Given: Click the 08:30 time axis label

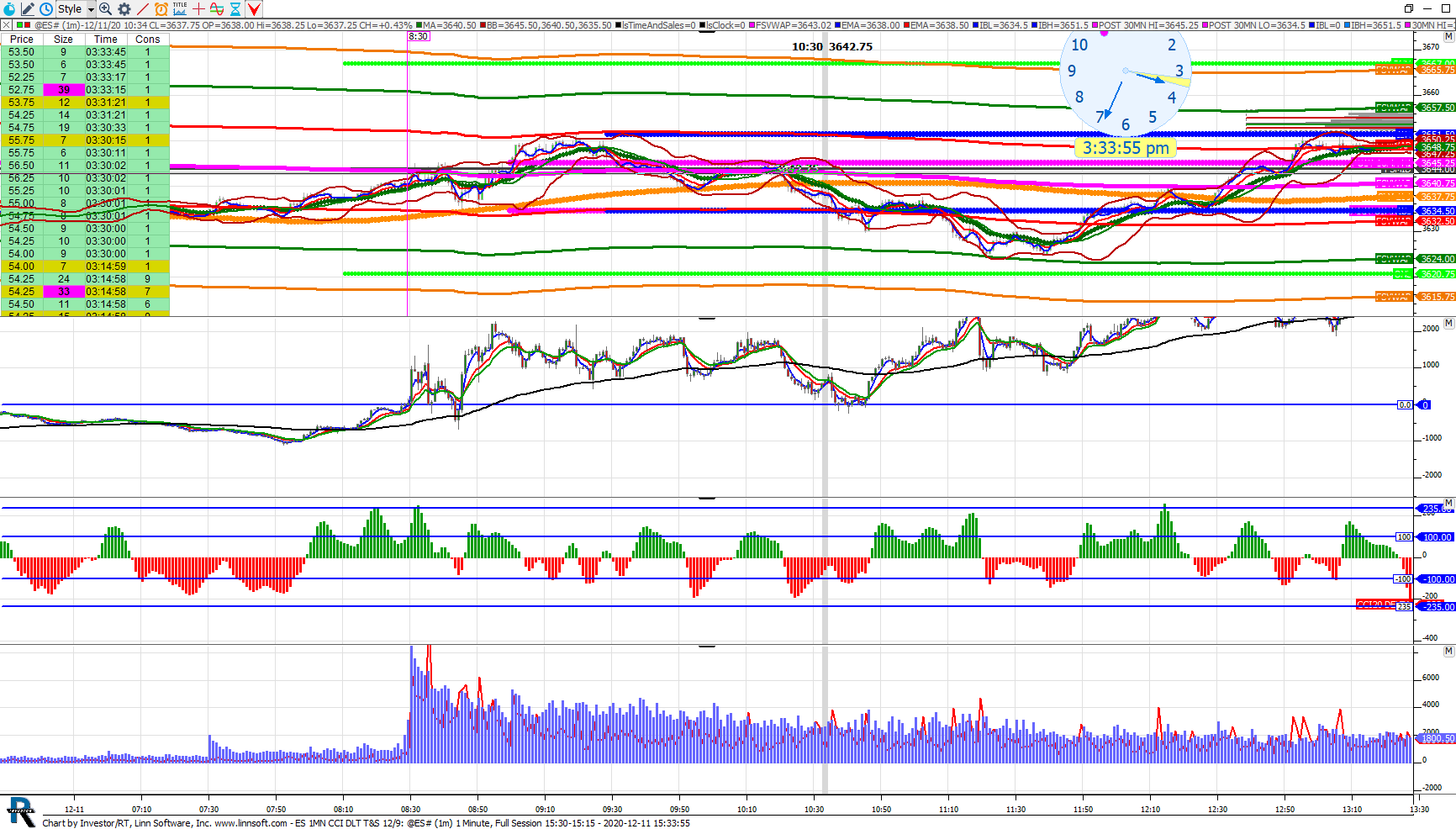Looking at the screenshot, I should coord(410,810).
